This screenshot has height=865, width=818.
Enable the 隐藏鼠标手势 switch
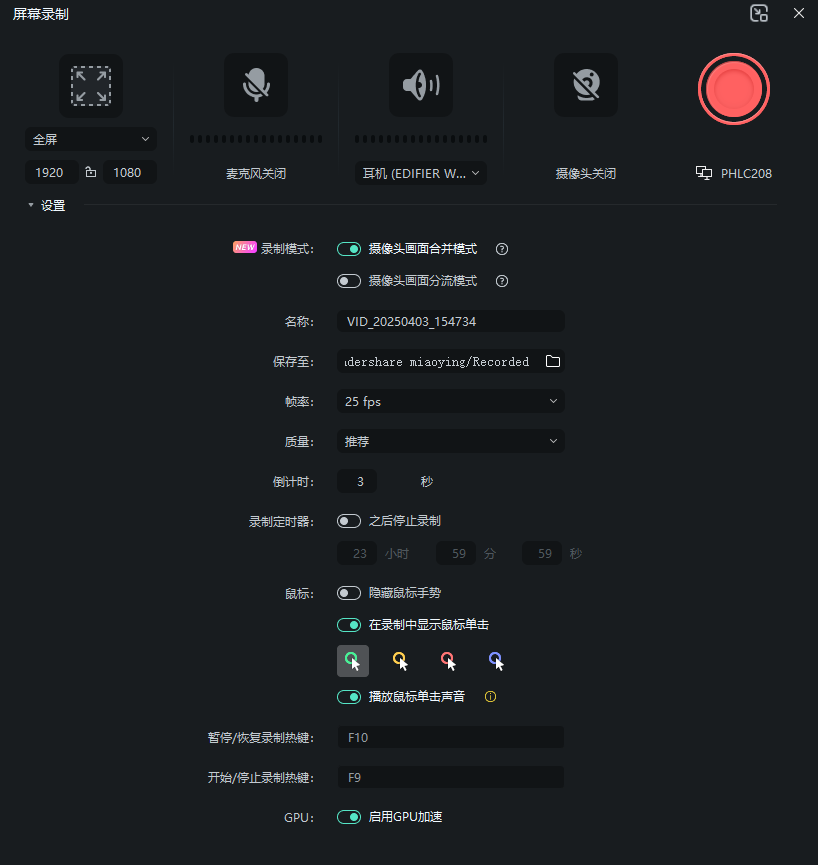(349, 593)
